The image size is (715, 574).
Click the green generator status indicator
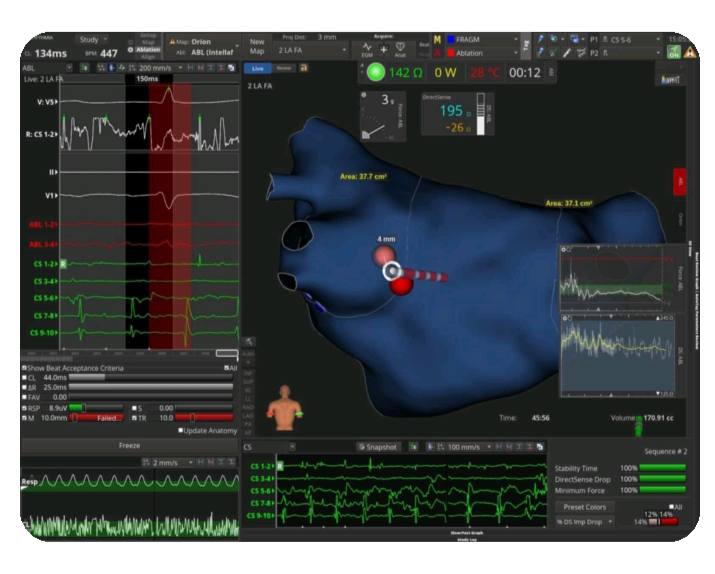pos(376,72)
